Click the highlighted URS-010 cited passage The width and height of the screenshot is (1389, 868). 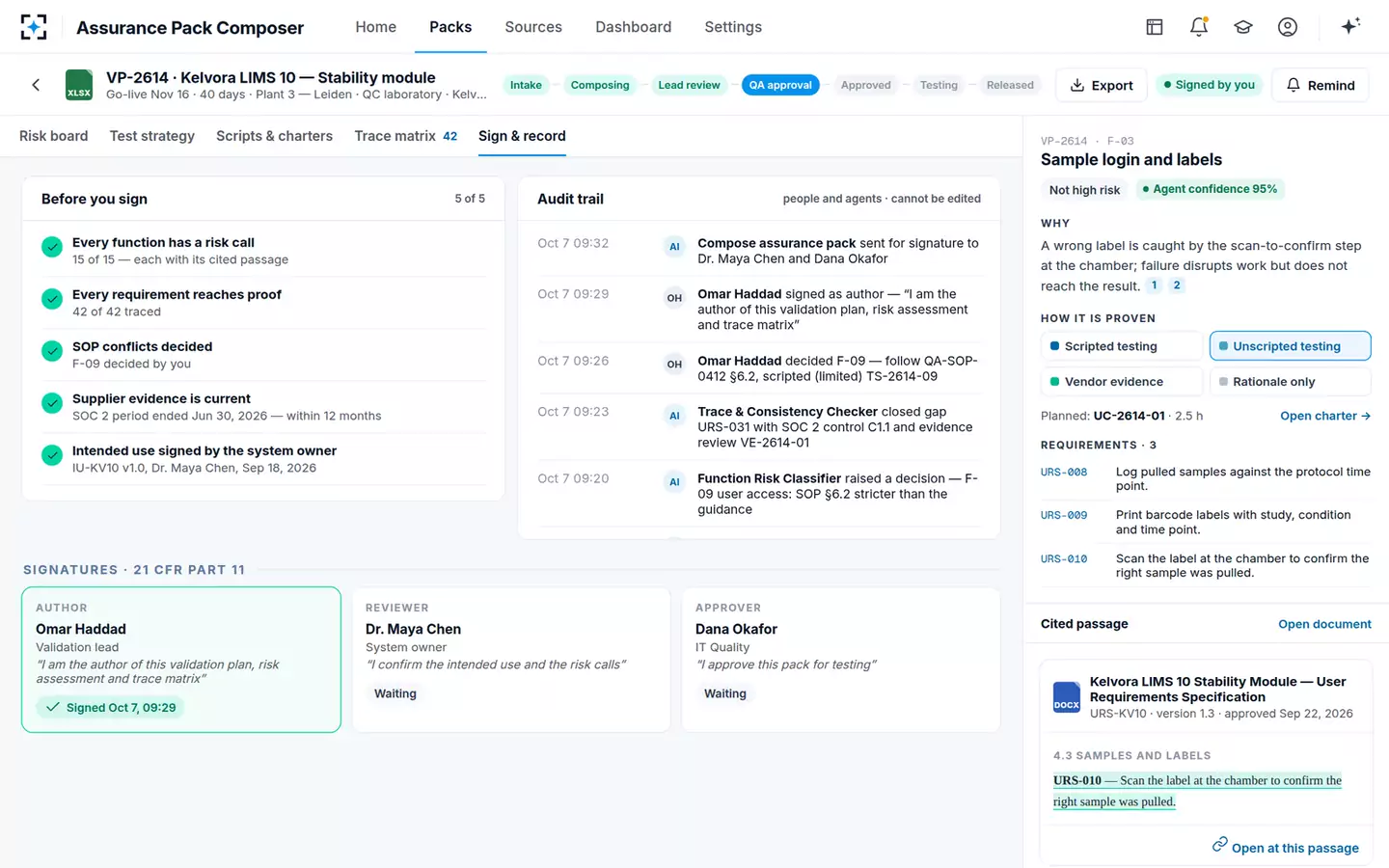(1197, 791)
